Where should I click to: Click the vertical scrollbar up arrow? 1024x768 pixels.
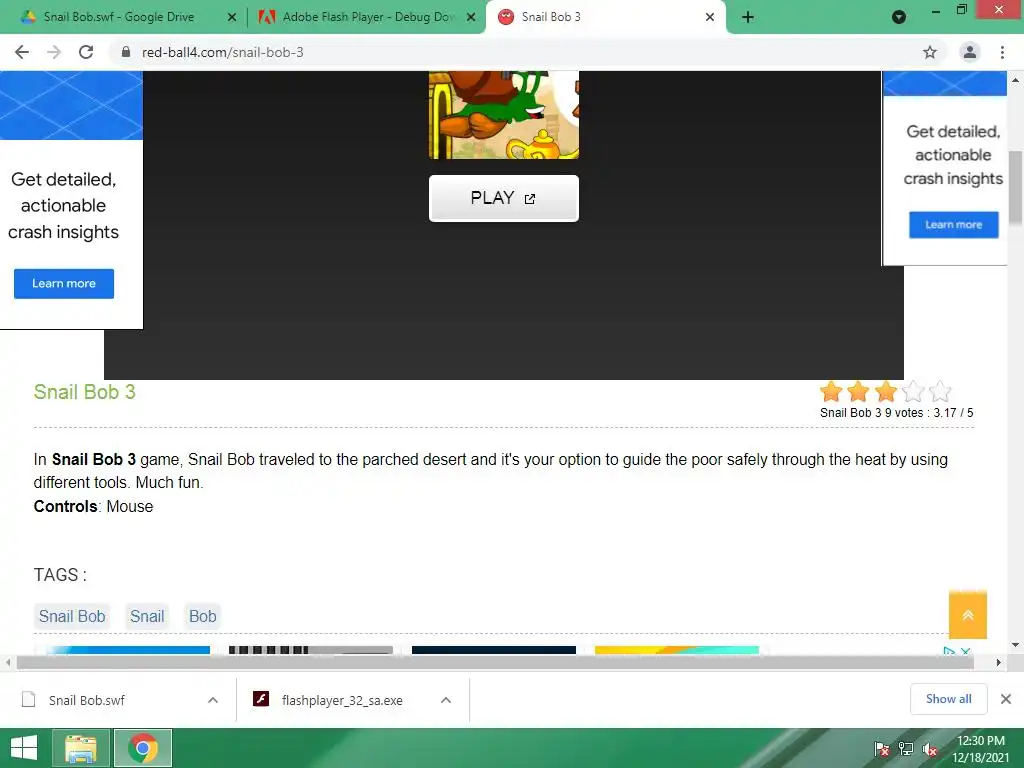[x=1016, y=80]
